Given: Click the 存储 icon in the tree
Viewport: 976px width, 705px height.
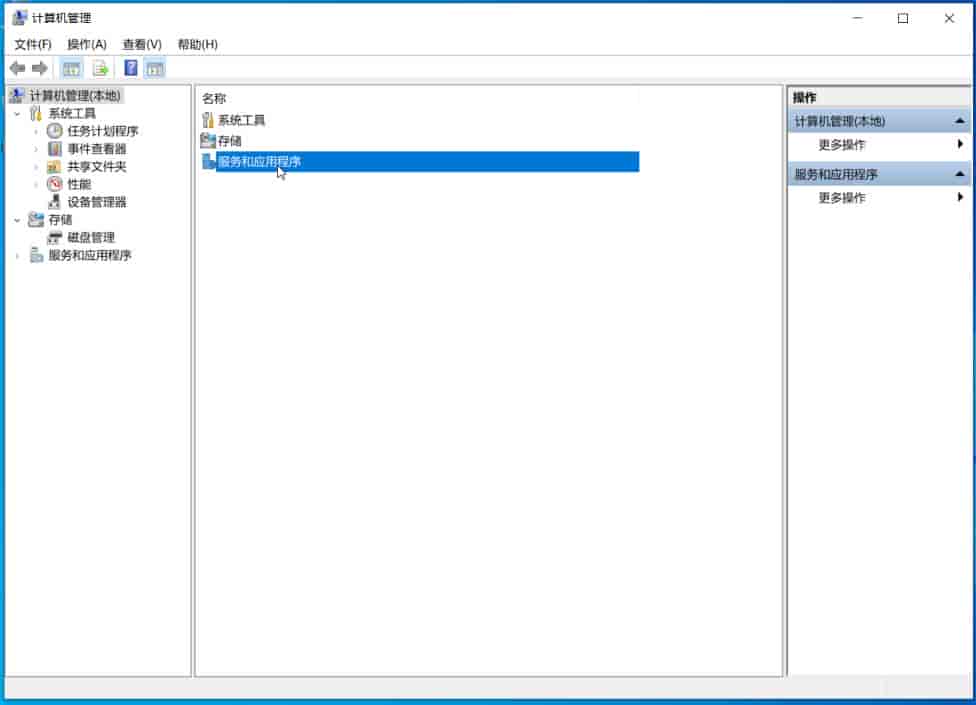Looking at the screenshot, I should coord(36,220).
